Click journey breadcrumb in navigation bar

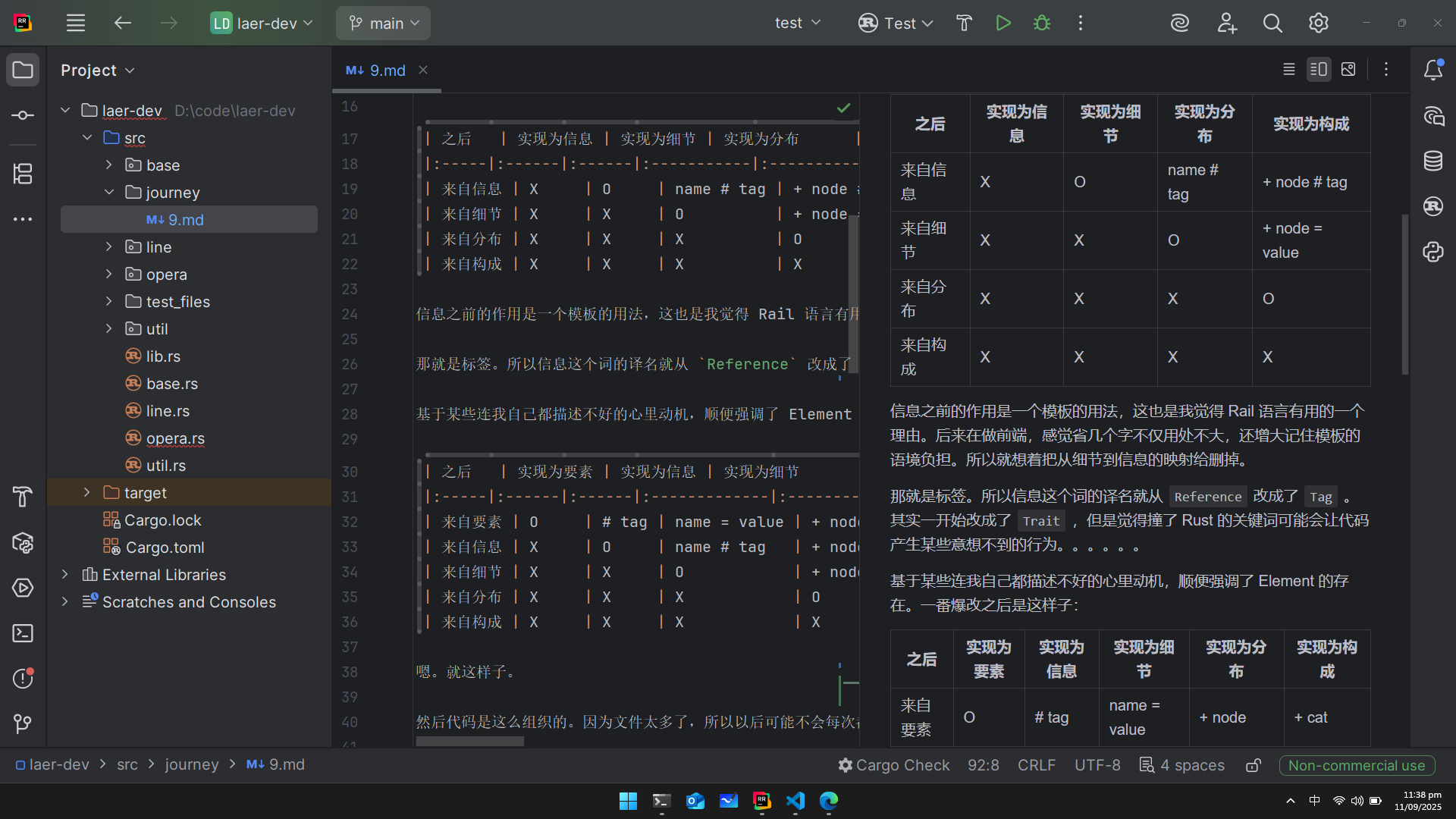(x=192, y=765)
